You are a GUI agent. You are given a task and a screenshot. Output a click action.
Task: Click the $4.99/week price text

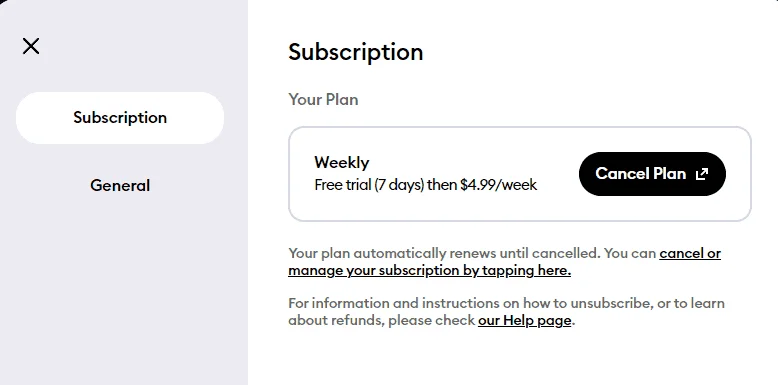tap(499, 185)
